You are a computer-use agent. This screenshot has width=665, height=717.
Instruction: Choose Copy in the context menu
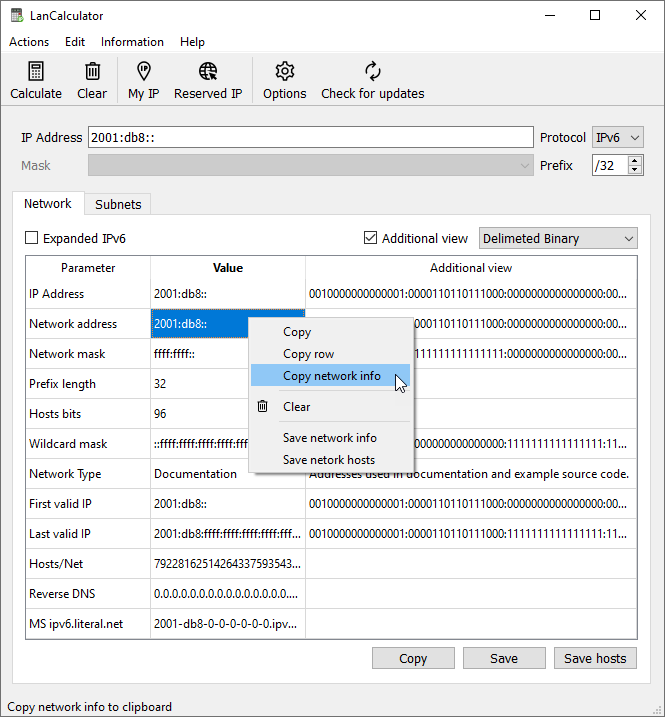click(x=330, y=332)
